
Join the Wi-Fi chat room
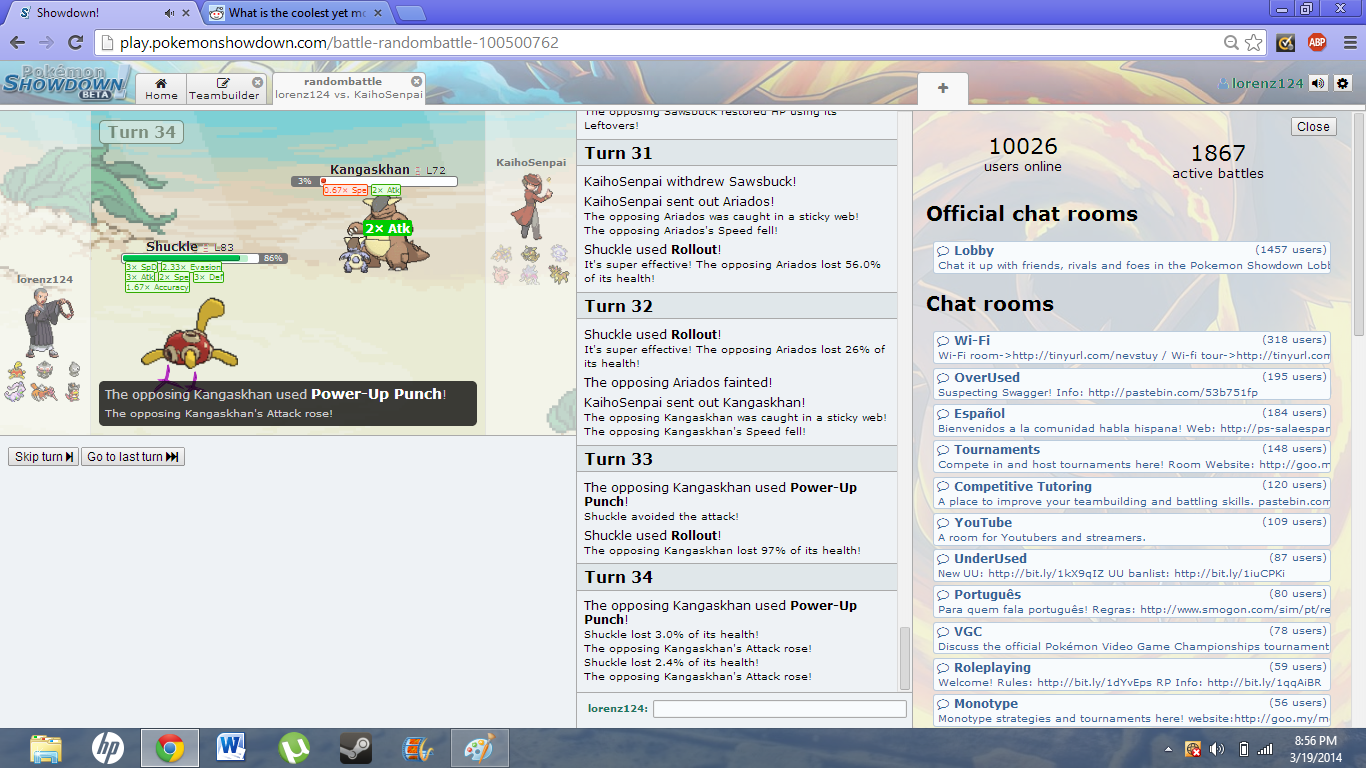click(1132, 348)
